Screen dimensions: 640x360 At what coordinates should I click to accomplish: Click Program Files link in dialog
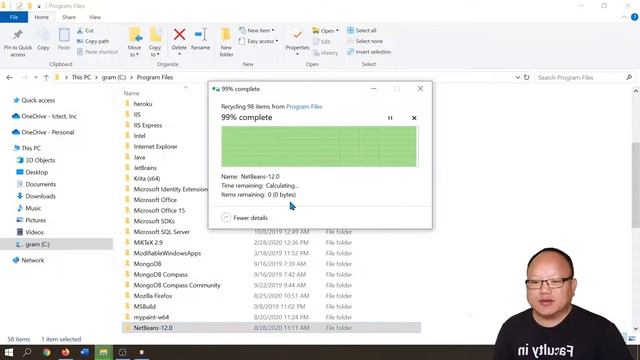coord(304,107)
